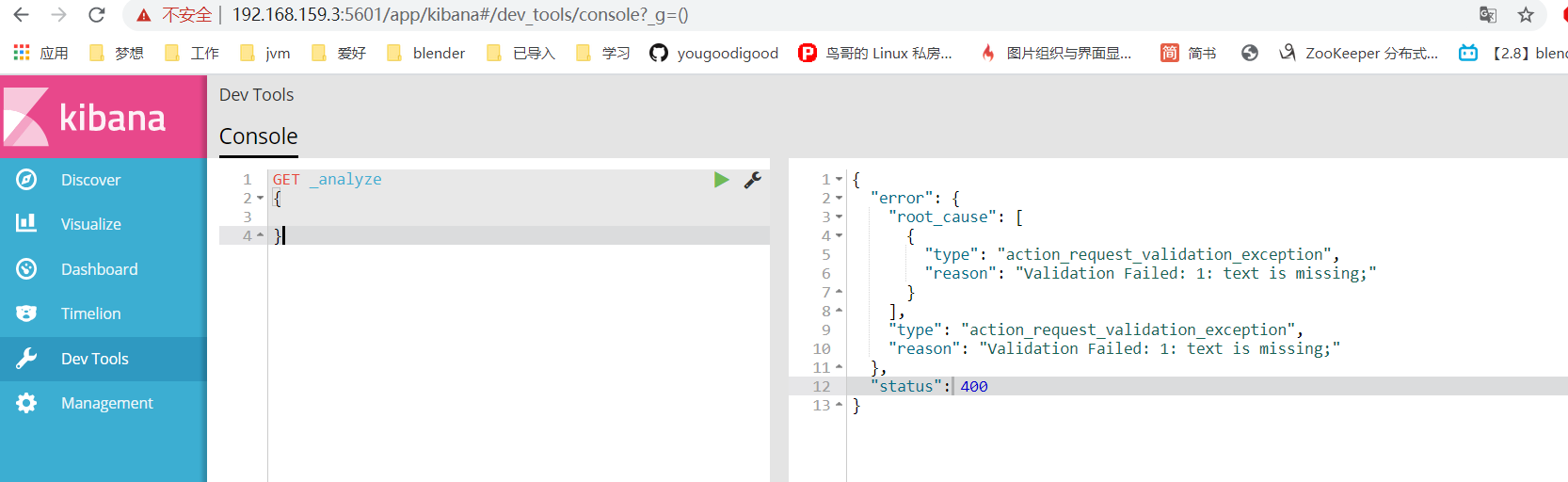Select the Console tab
The image size is (1568, 482).
click(259, 137)
